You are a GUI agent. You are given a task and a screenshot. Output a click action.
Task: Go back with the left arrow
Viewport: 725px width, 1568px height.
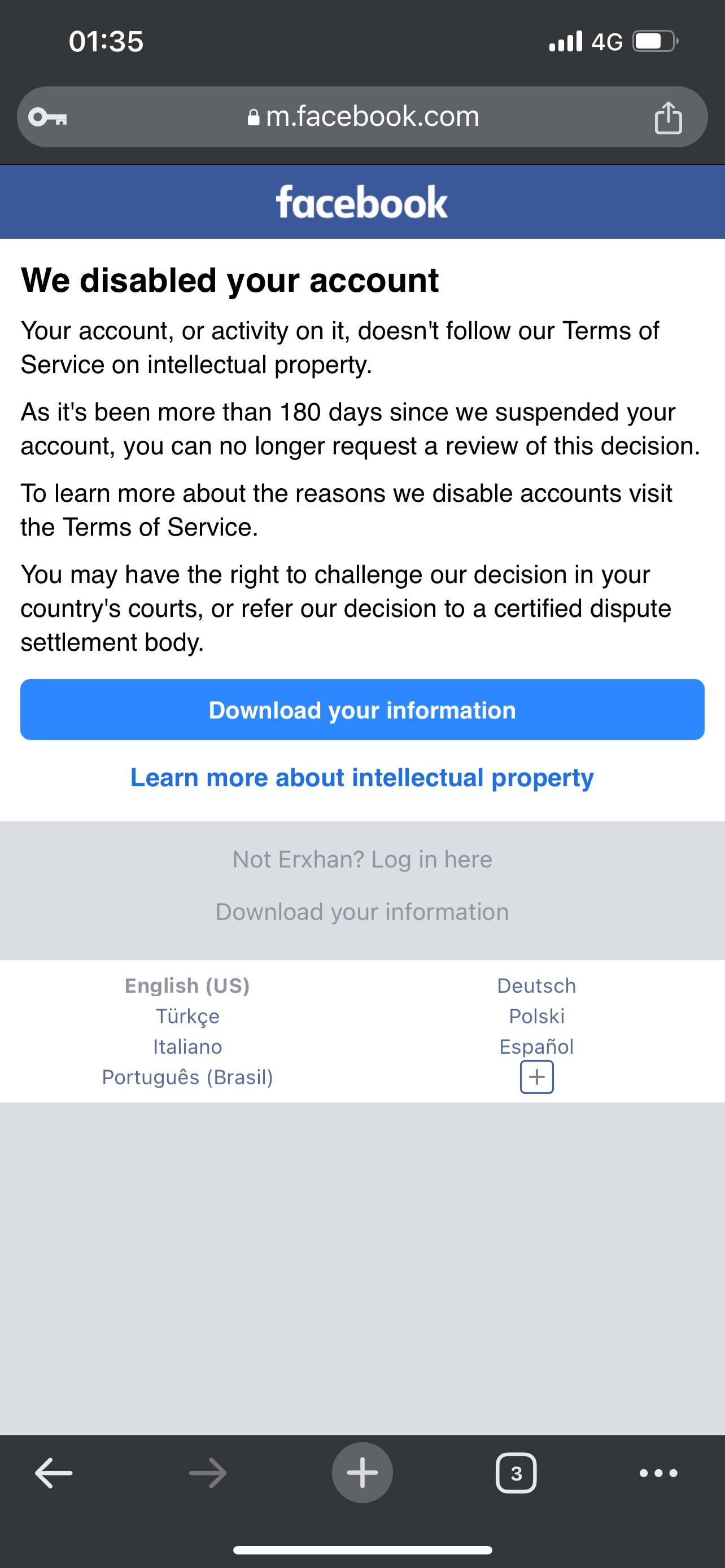coord(54,1473)
